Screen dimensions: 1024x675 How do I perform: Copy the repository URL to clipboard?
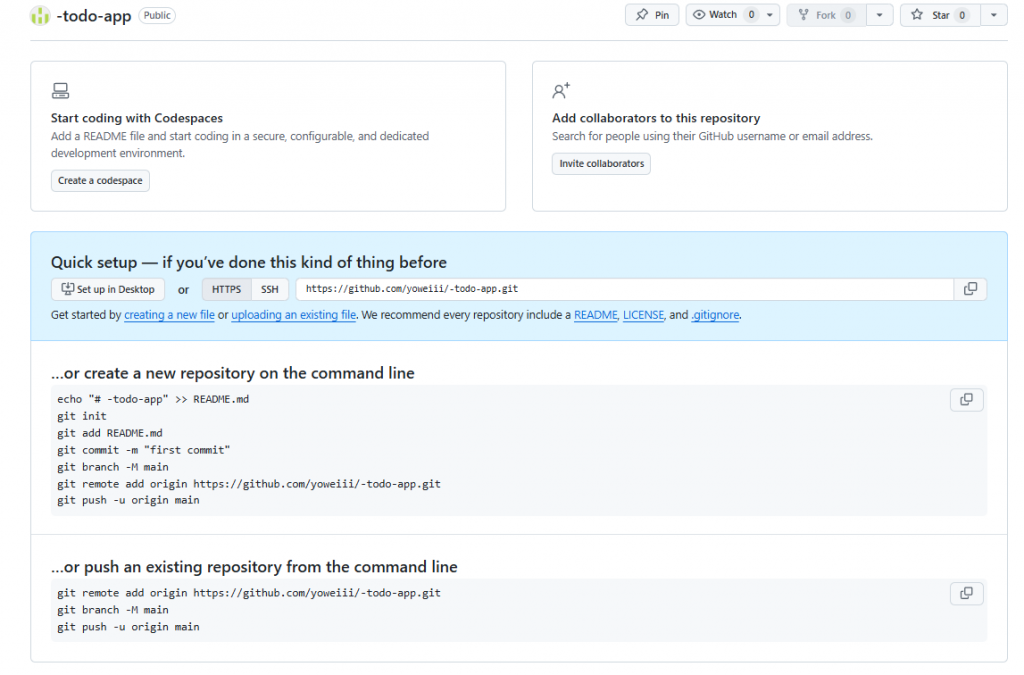tap(970, 289)
